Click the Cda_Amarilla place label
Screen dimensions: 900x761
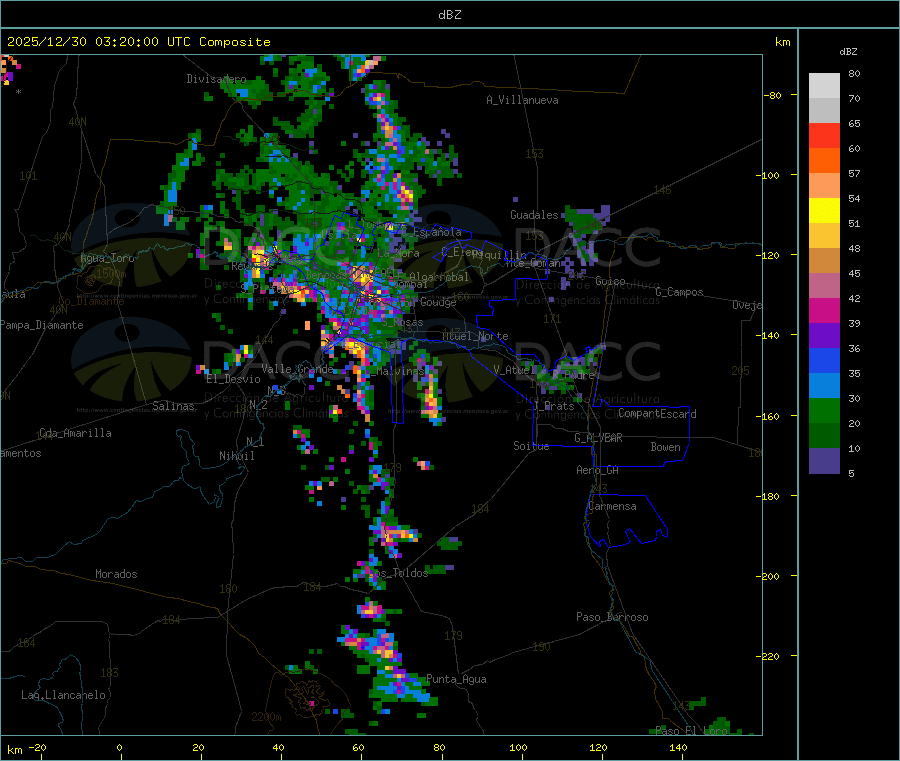(x=75, y=433)
